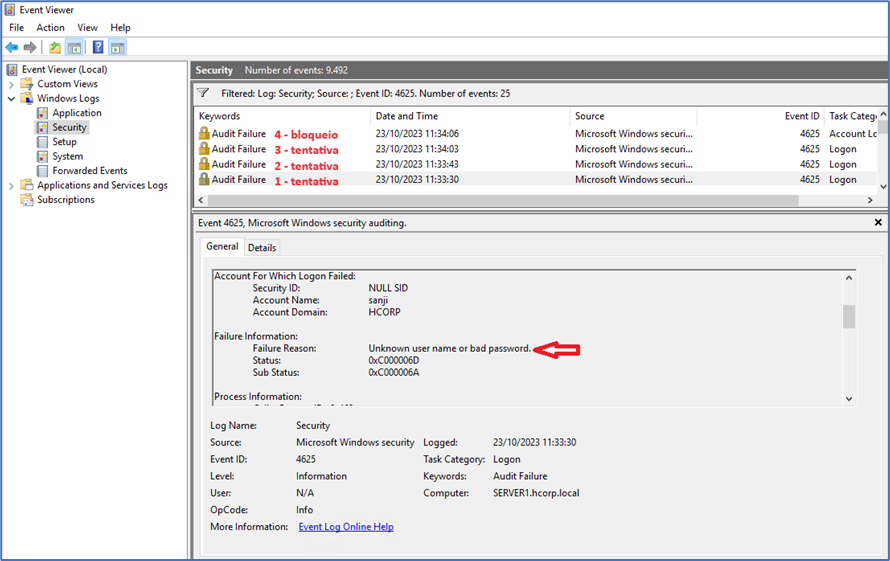The width and height of the screenshot is (890, 561).
Task: Collapse the Windows Logs node
Action: pos(12,99)
